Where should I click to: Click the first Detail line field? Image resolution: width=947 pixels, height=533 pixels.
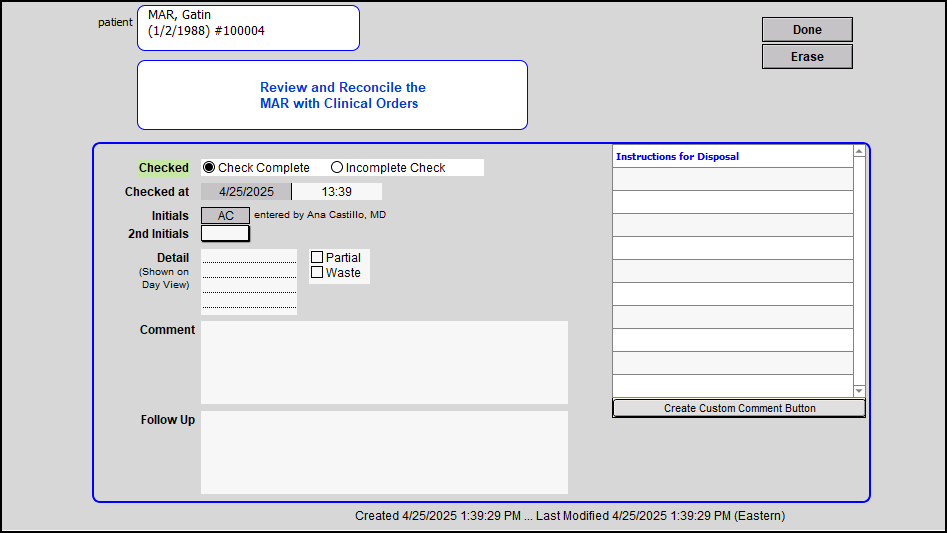tap(249, 257)
